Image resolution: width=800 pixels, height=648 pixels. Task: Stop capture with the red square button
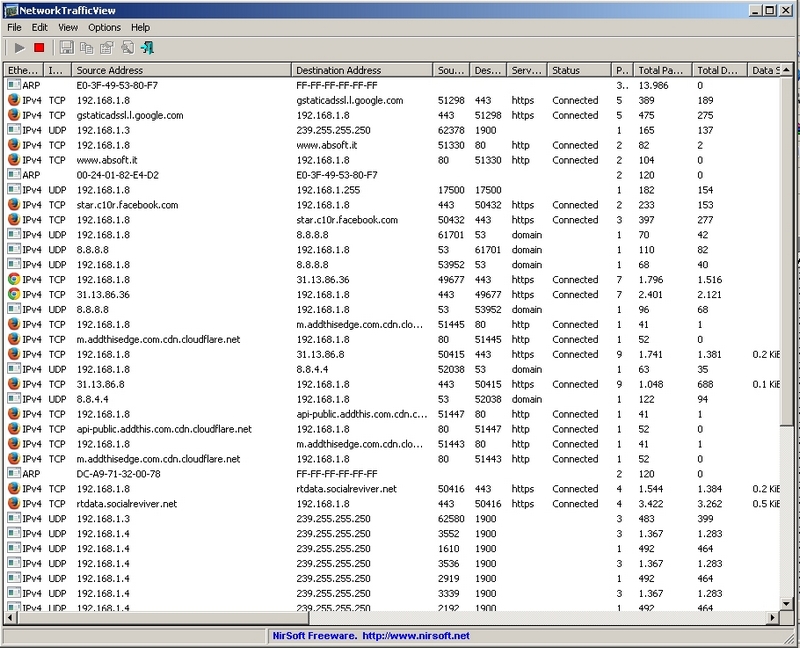(39, 48)
